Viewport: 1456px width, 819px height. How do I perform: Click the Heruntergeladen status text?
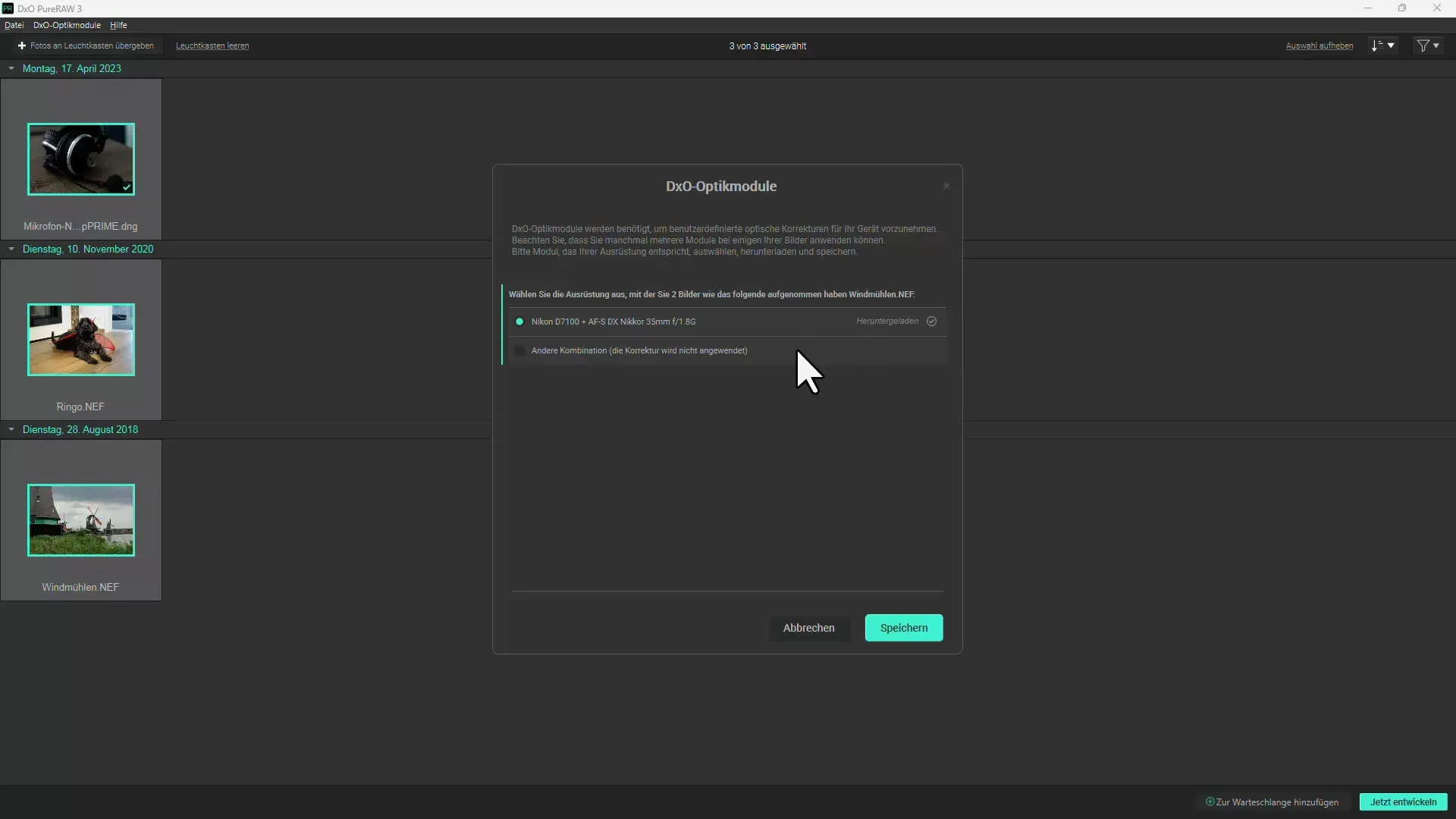pyautogui.click(x=887, y=322)
